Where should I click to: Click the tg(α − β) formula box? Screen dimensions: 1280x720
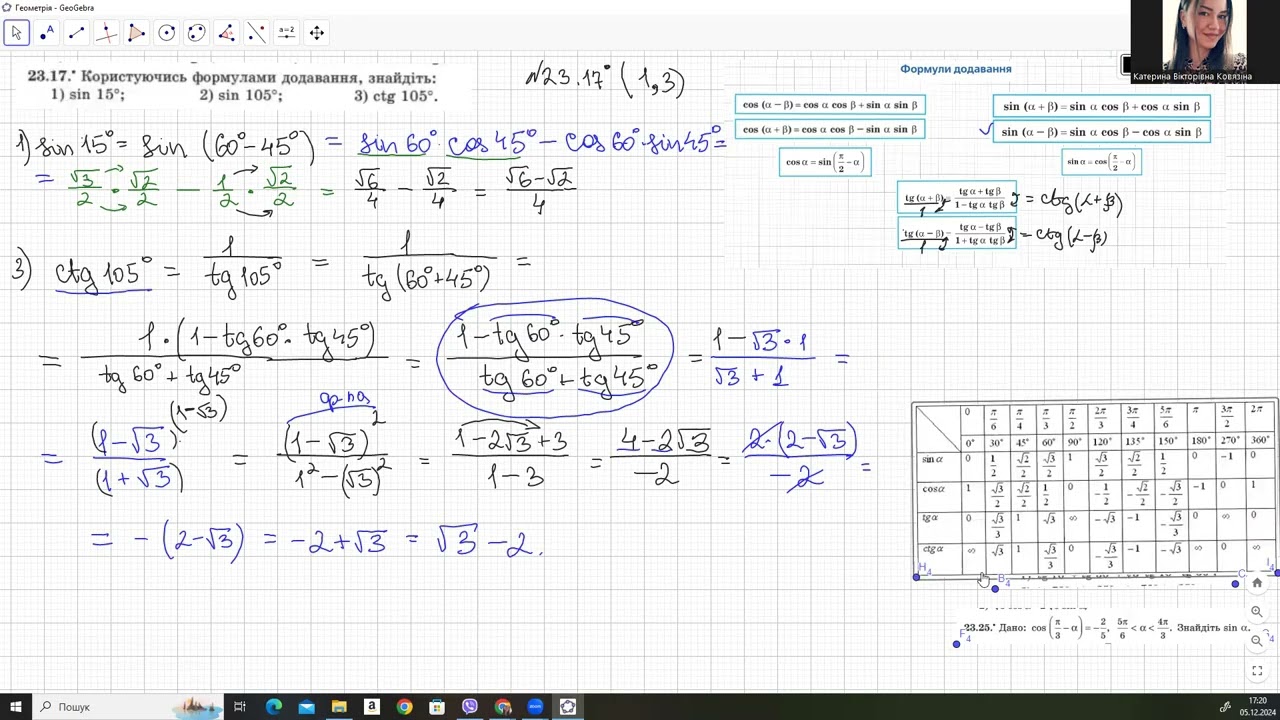(x=956, y=233)
